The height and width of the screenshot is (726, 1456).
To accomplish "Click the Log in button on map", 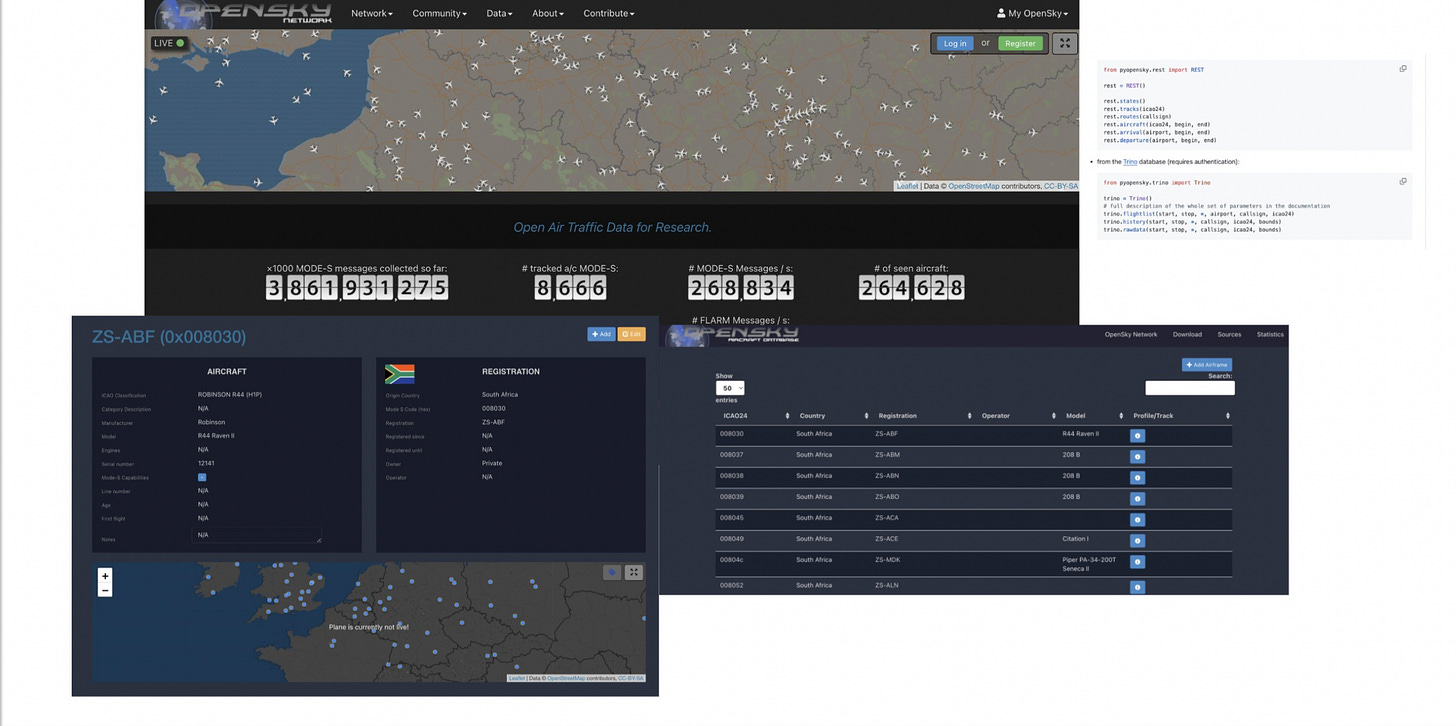I will pyautogui.click(x=955, y=43).
